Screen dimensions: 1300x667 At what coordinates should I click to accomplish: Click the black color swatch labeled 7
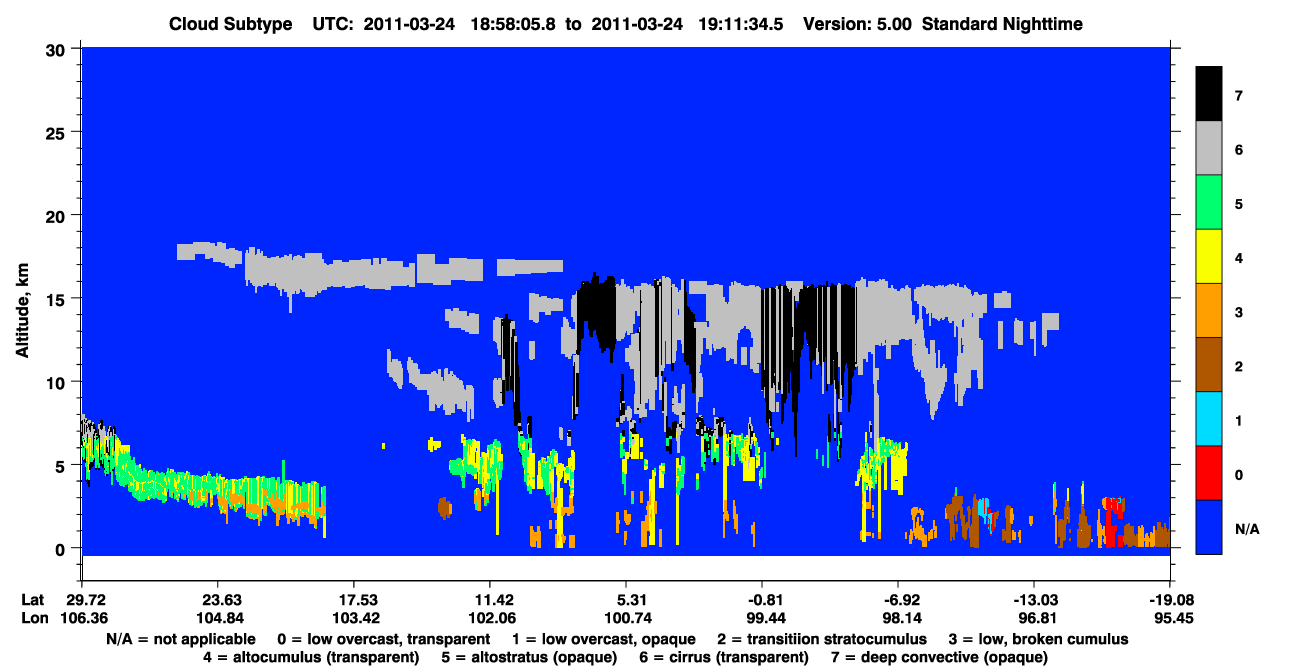click(x=1208, y=94)
